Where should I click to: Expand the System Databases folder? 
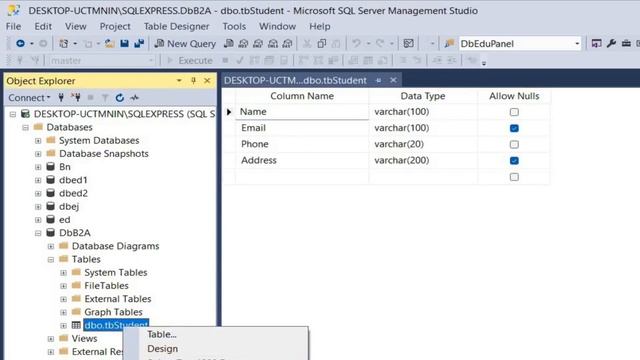(38, 140)
